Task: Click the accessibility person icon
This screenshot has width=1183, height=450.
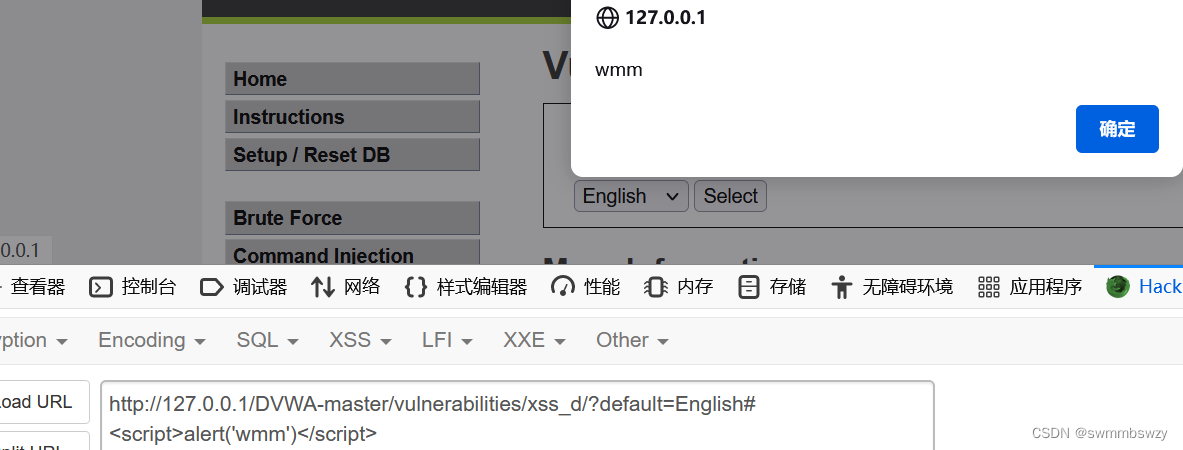Action: (x=840, y=287)
